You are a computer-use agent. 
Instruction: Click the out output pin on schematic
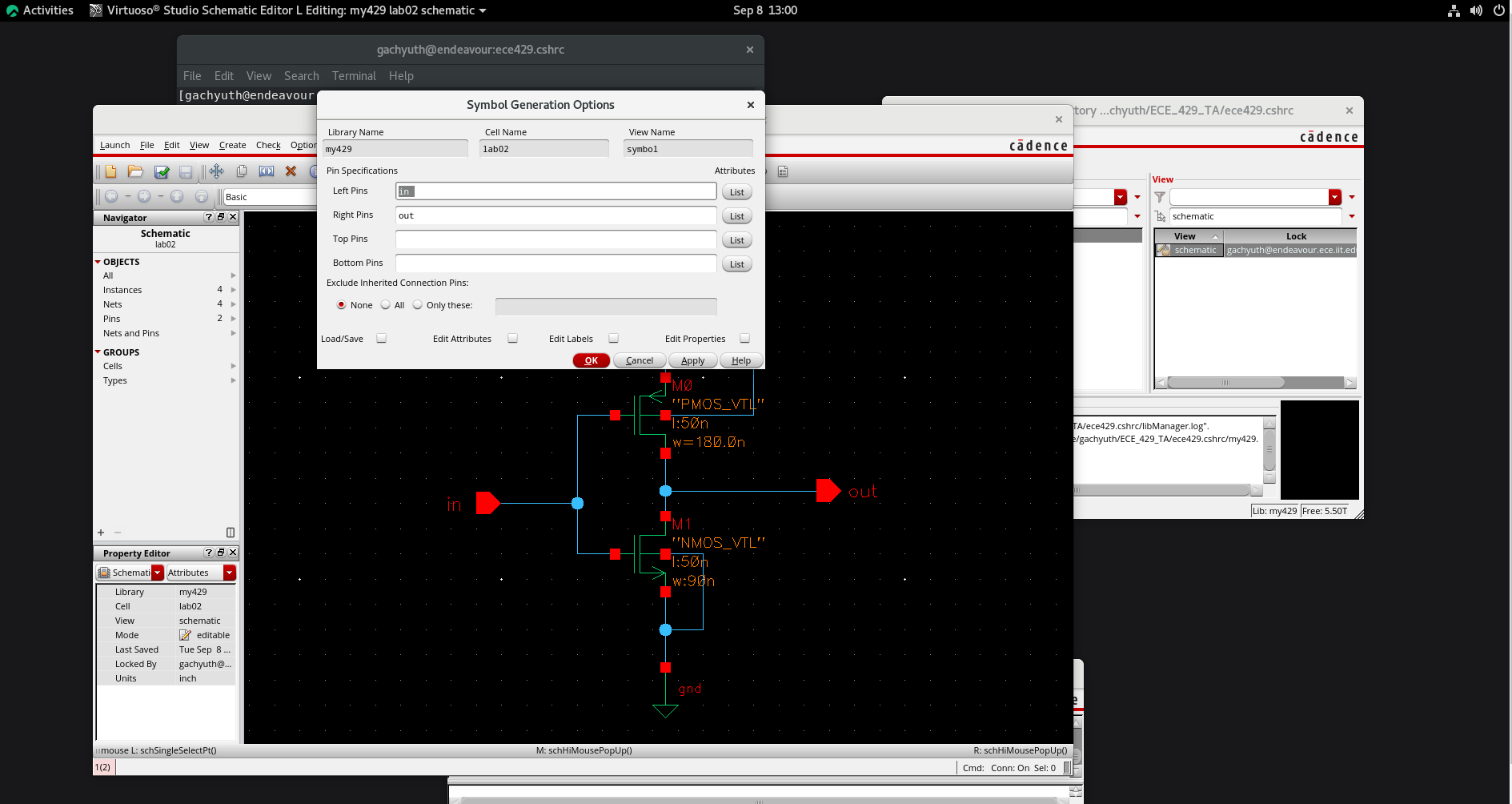828,490
